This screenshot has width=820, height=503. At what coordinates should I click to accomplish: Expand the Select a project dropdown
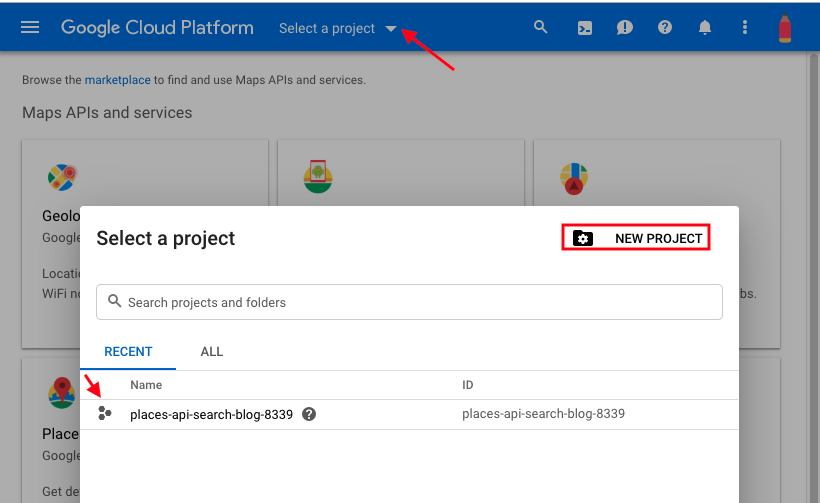[338, 28]
